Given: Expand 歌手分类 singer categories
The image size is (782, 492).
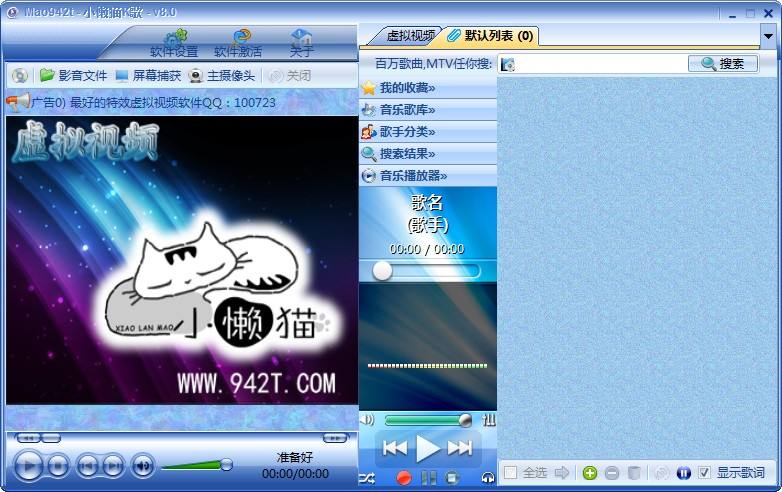Looking at the screenshot, I should coord(428,132).
